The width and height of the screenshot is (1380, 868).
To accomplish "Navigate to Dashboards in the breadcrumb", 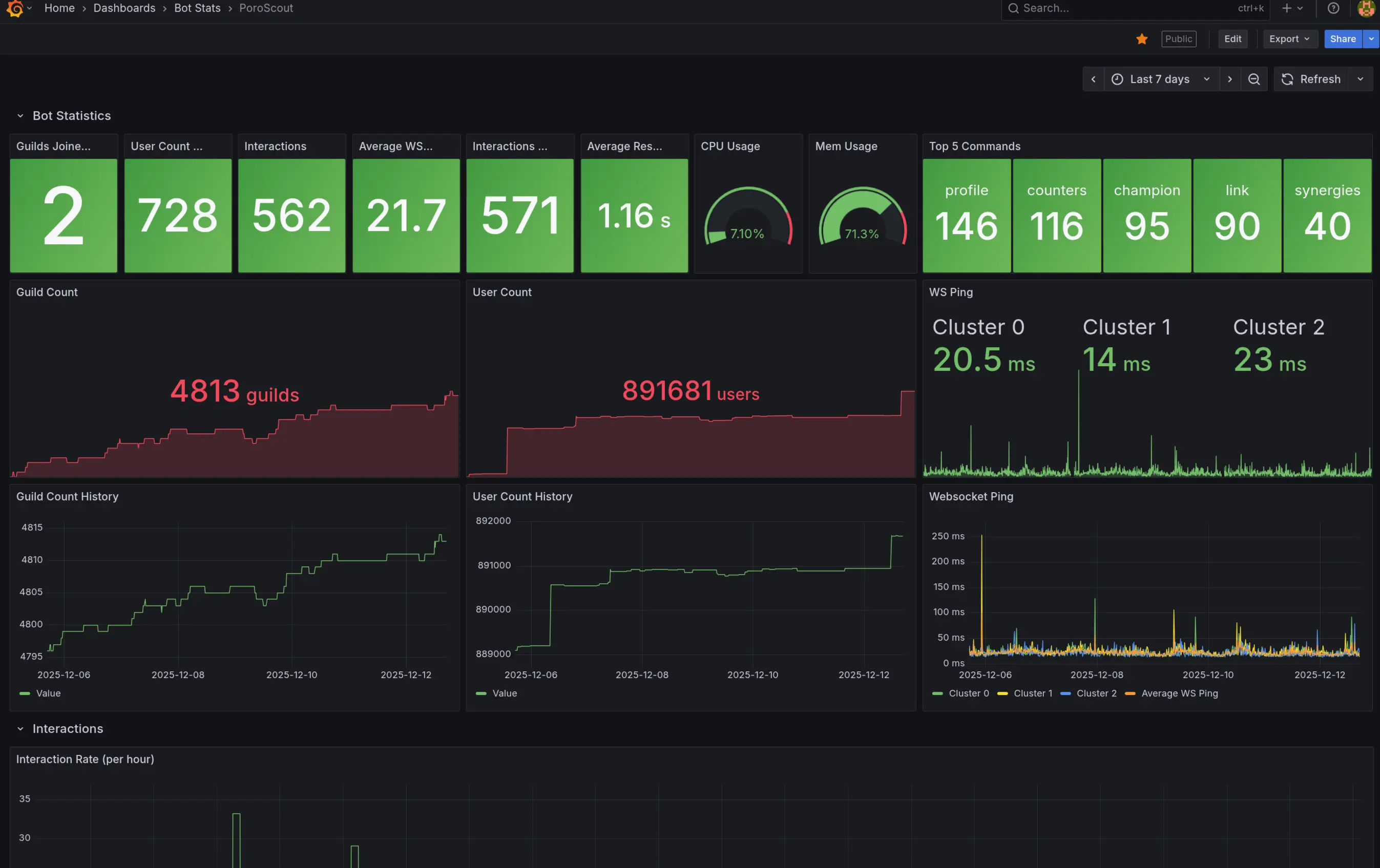I will (124, 8).
